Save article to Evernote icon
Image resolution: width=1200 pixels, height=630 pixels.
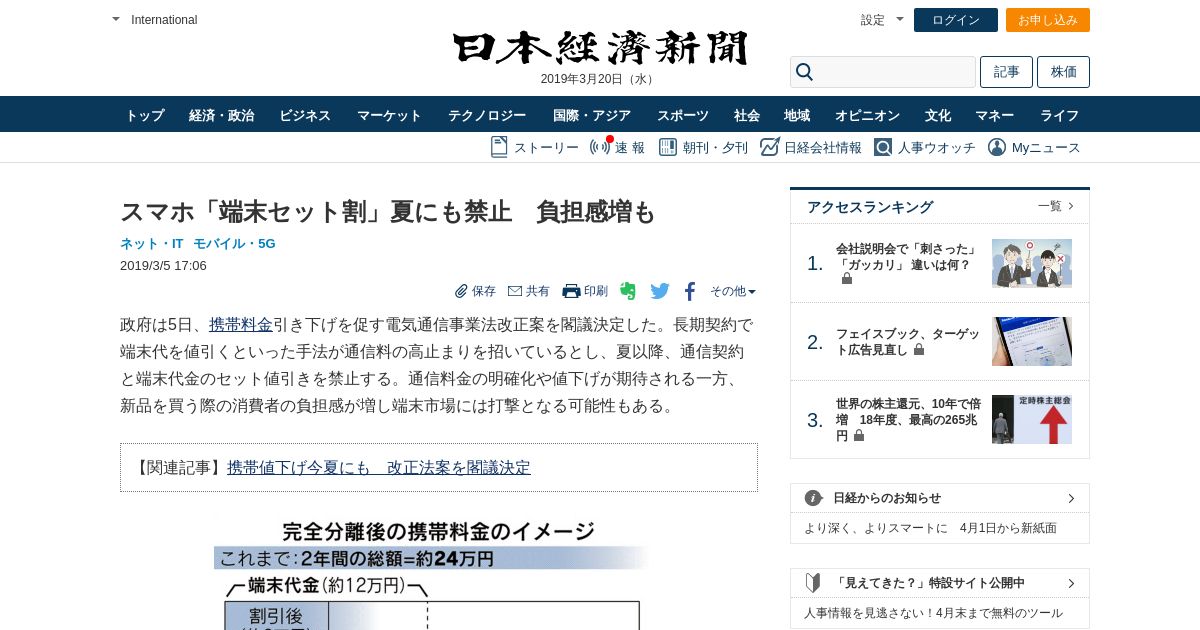[x=628, y=291]
